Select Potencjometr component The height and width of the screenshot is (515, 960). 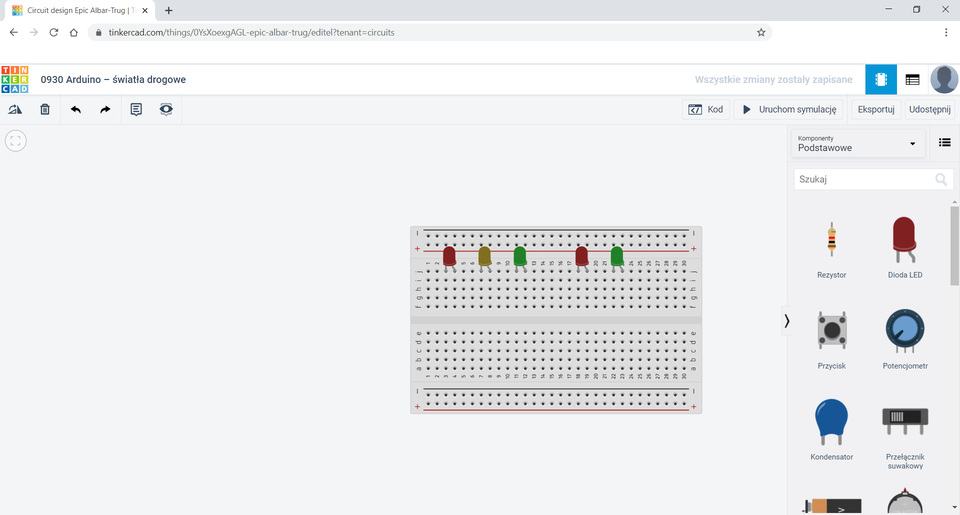(905, 340)
